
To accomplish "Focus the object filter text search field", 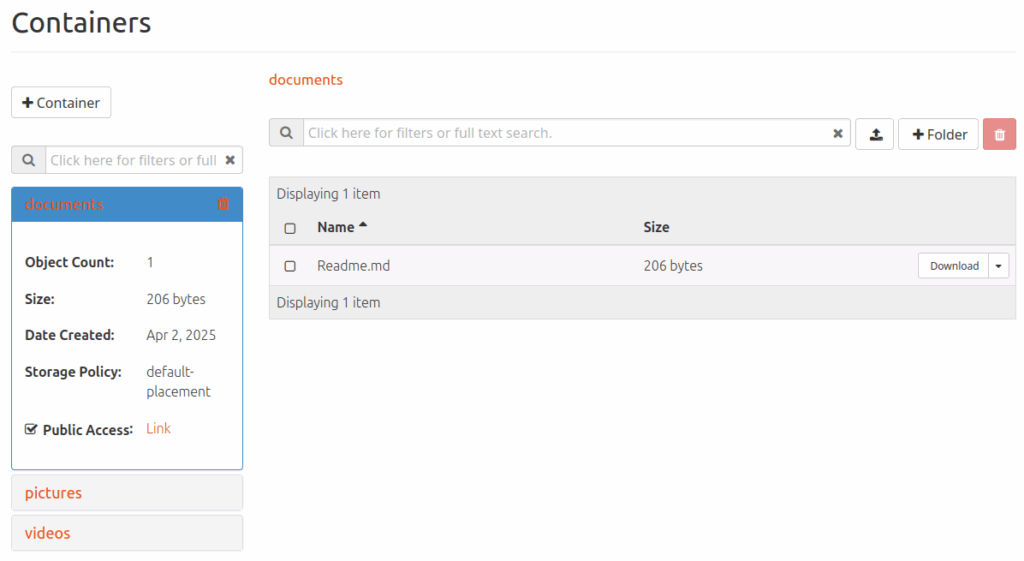I will click(x=566, y=133).
